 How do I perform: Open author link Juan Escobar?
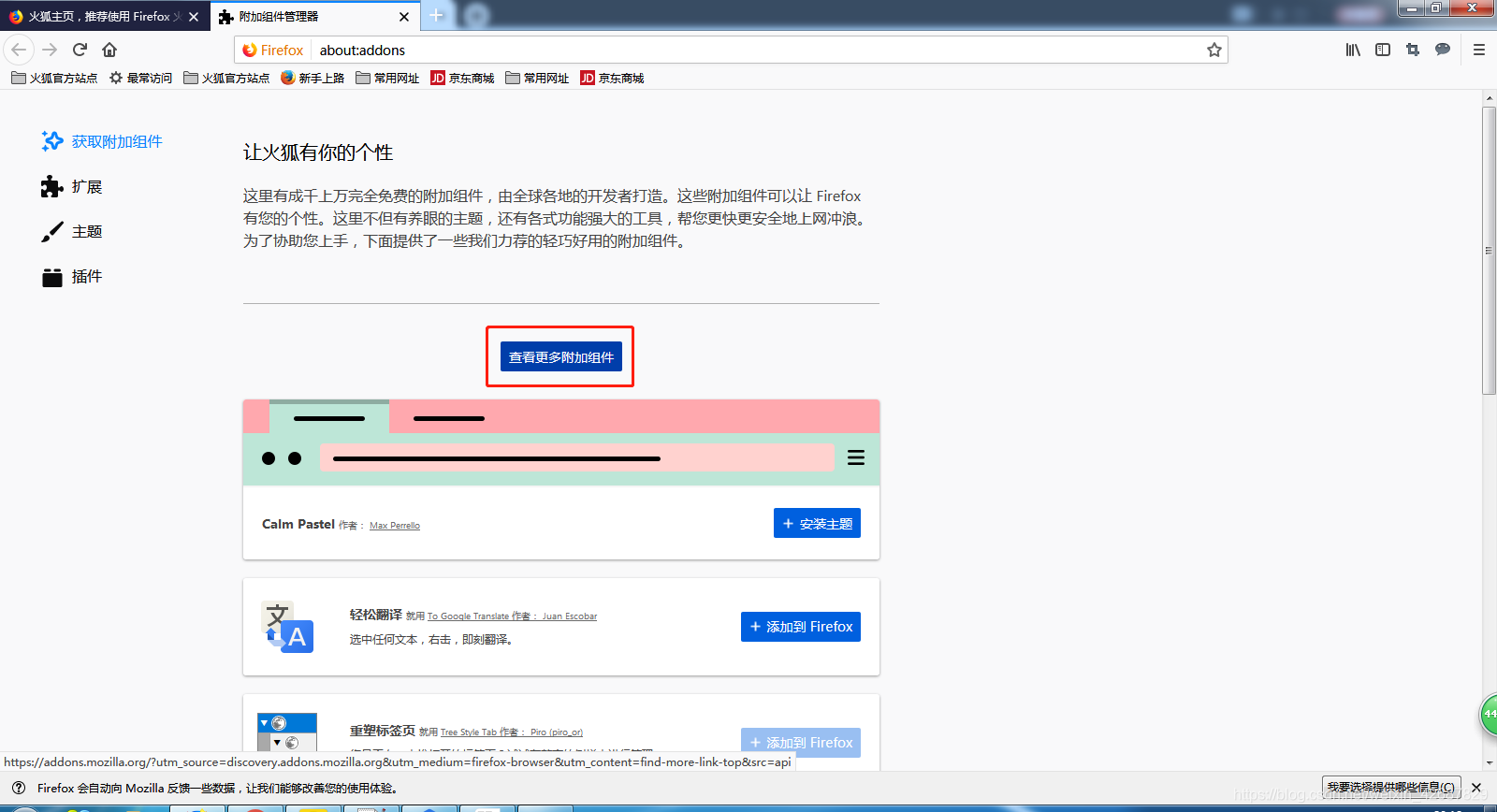click(570, 616)
